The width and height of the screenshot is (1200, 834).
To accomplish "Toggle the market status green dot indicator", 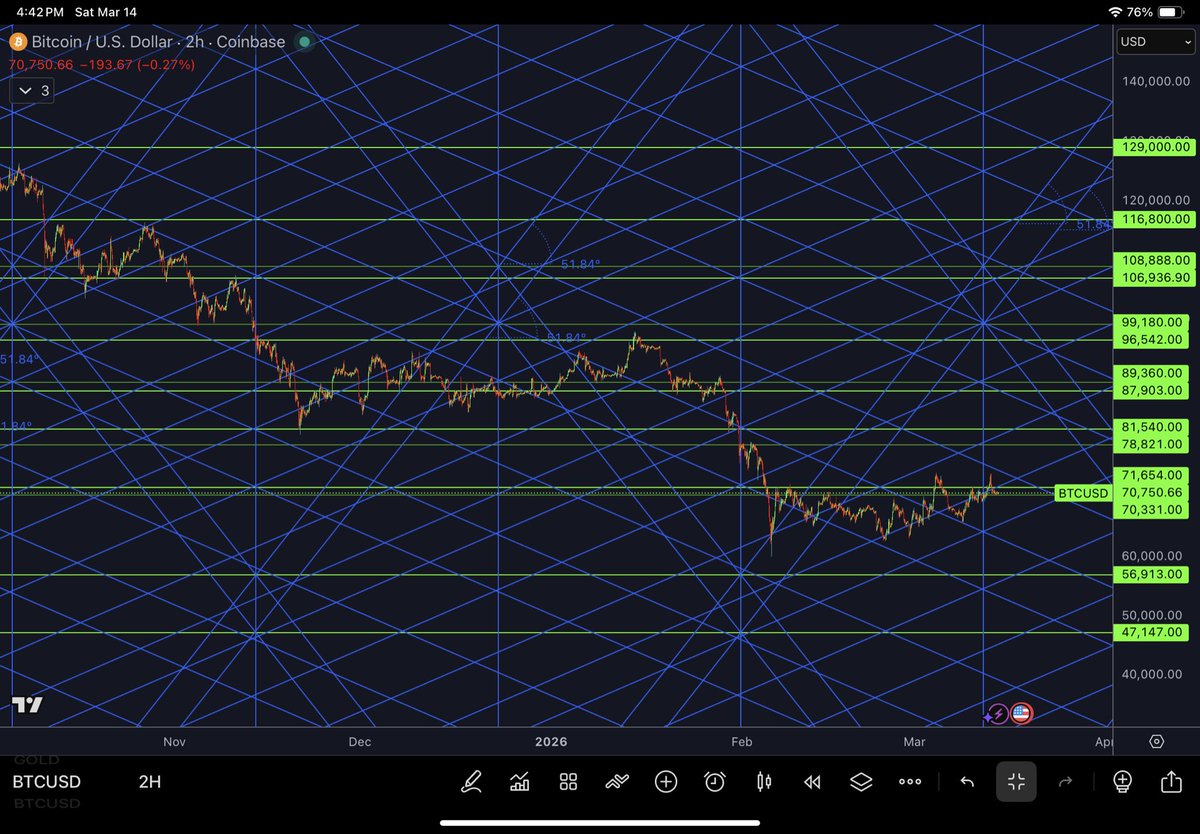I will click(303, 42).
